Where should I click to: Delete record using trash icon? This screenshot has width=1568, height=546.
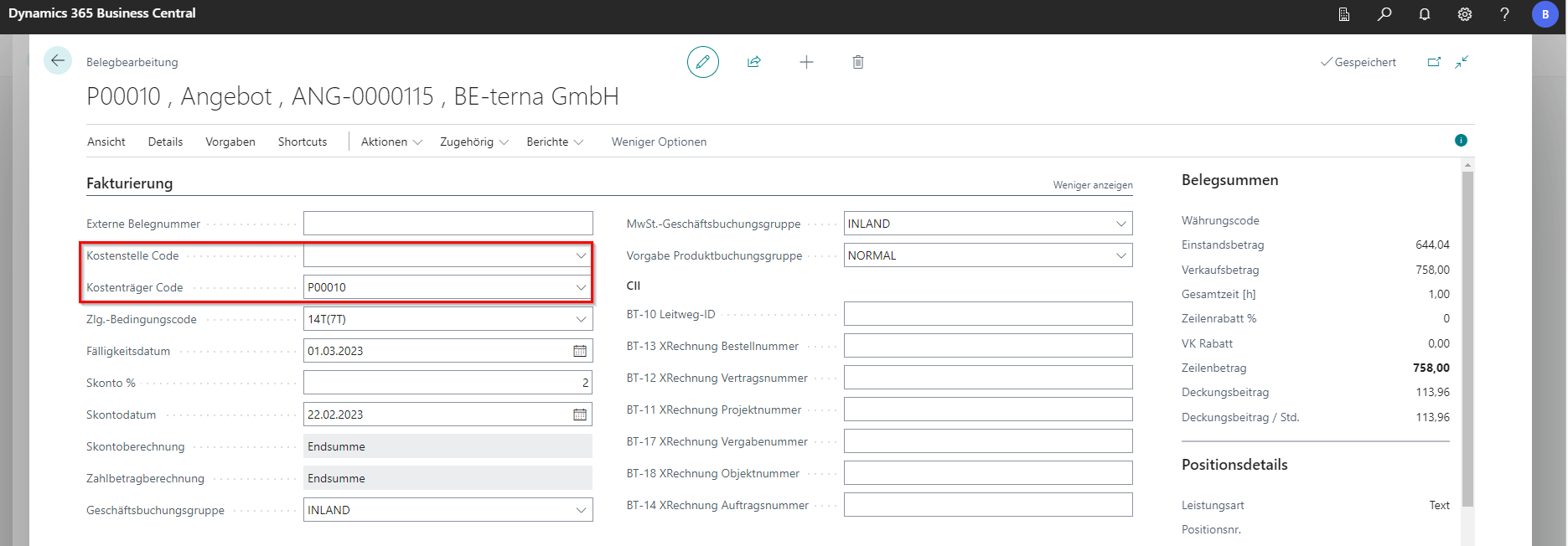[x=857, y=62]
